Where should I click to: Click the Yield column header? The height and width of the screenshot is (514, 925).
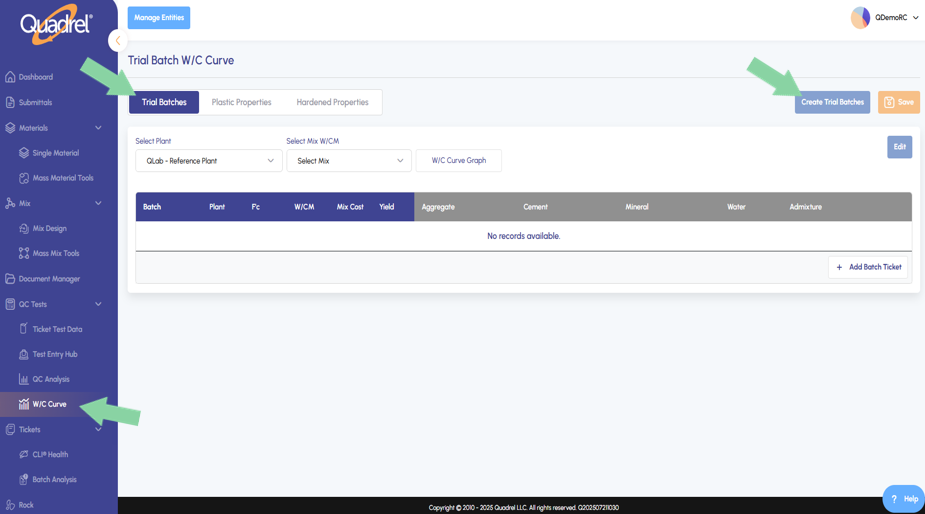click(x=386, y=207)
